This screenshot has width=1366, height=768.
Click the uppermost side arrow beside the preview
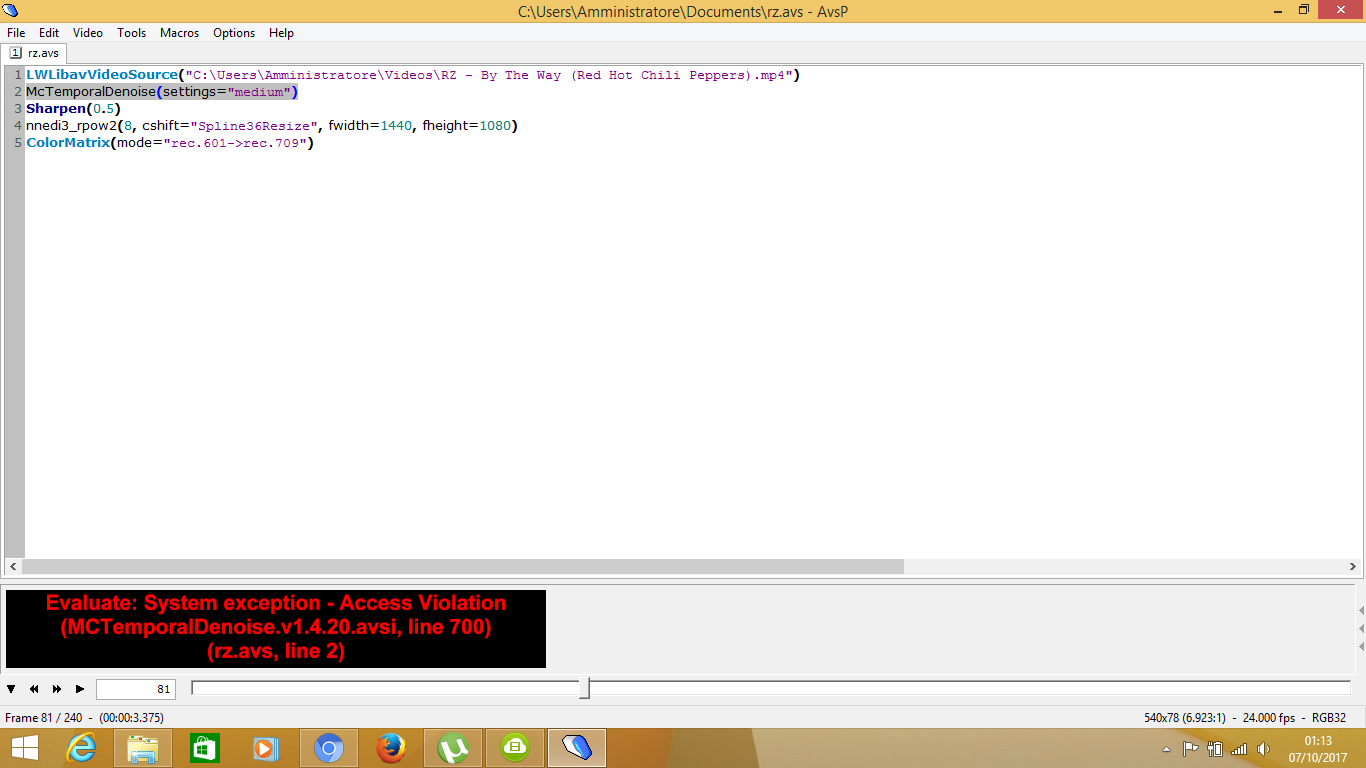[x=1361, y=610]
